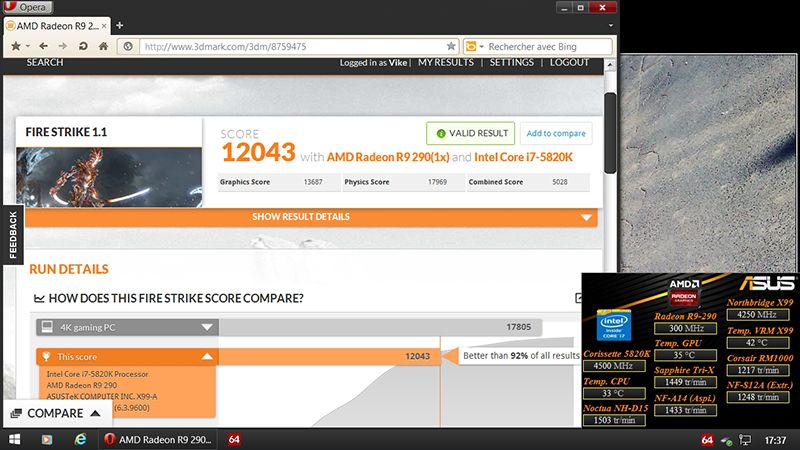Follow the Intel Core i7-5820K link
This screenshot has height=450, width=800.
[x=523, y=157]
